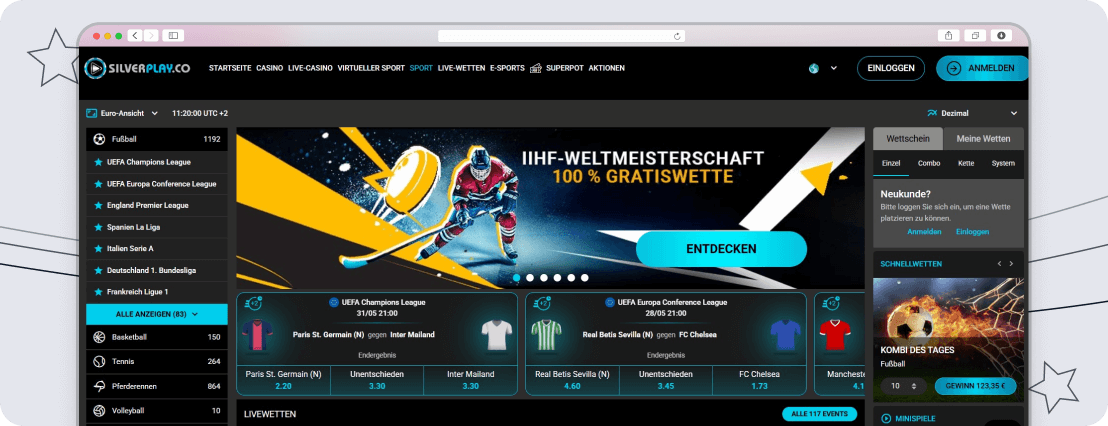Image resolution: width=1108 pixels, height=426 pixels.
Task: Switch to the Meine Wetten tab
Action: [x=984, y=139]
